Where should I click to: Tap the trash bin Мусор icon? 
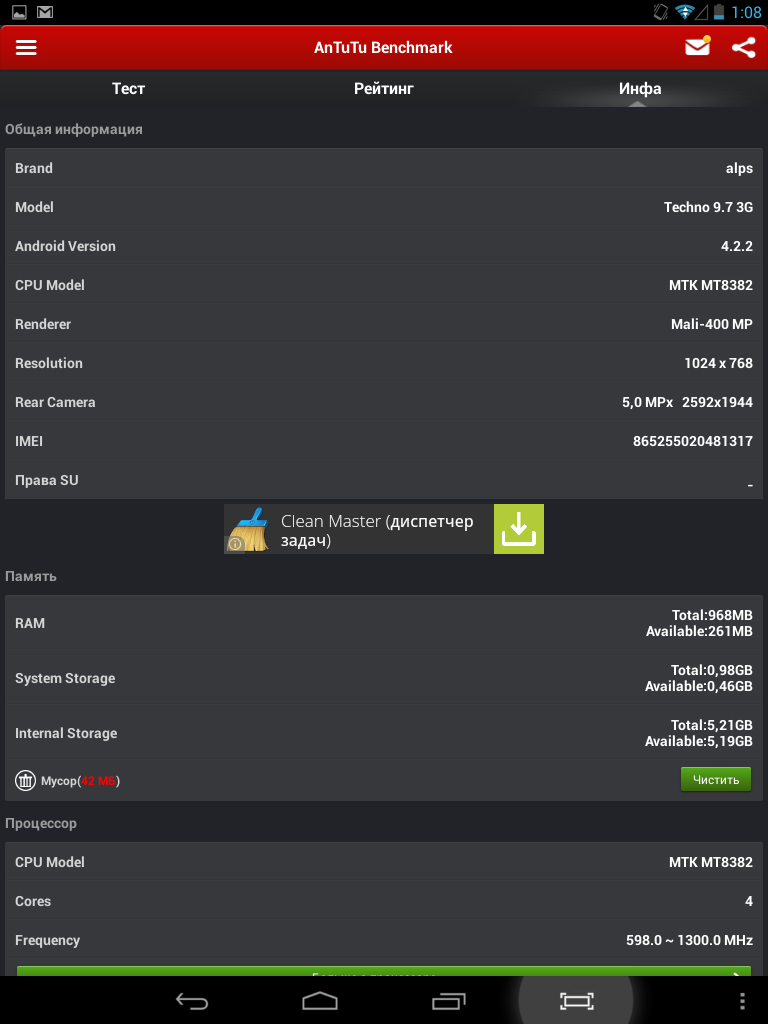coord(25,780)
